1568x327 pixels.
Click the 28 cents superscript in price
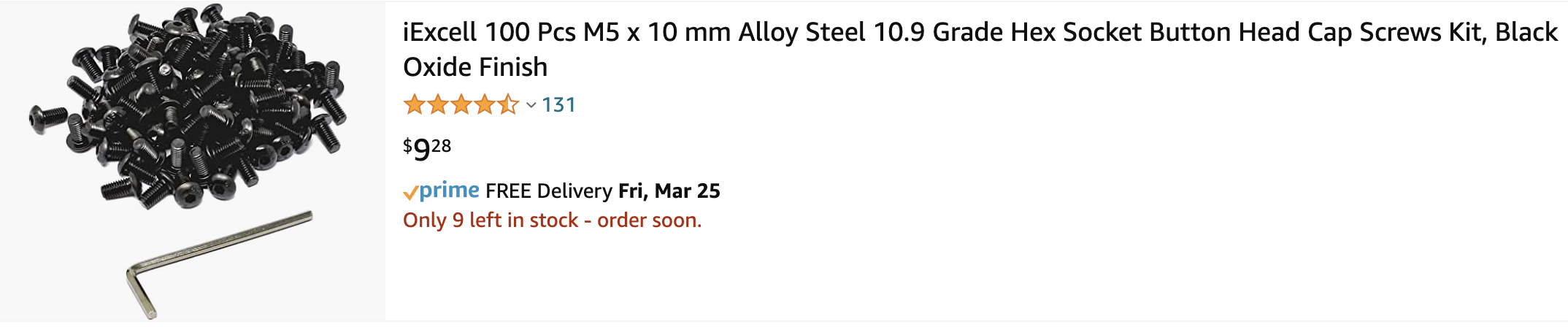[441, 145]
